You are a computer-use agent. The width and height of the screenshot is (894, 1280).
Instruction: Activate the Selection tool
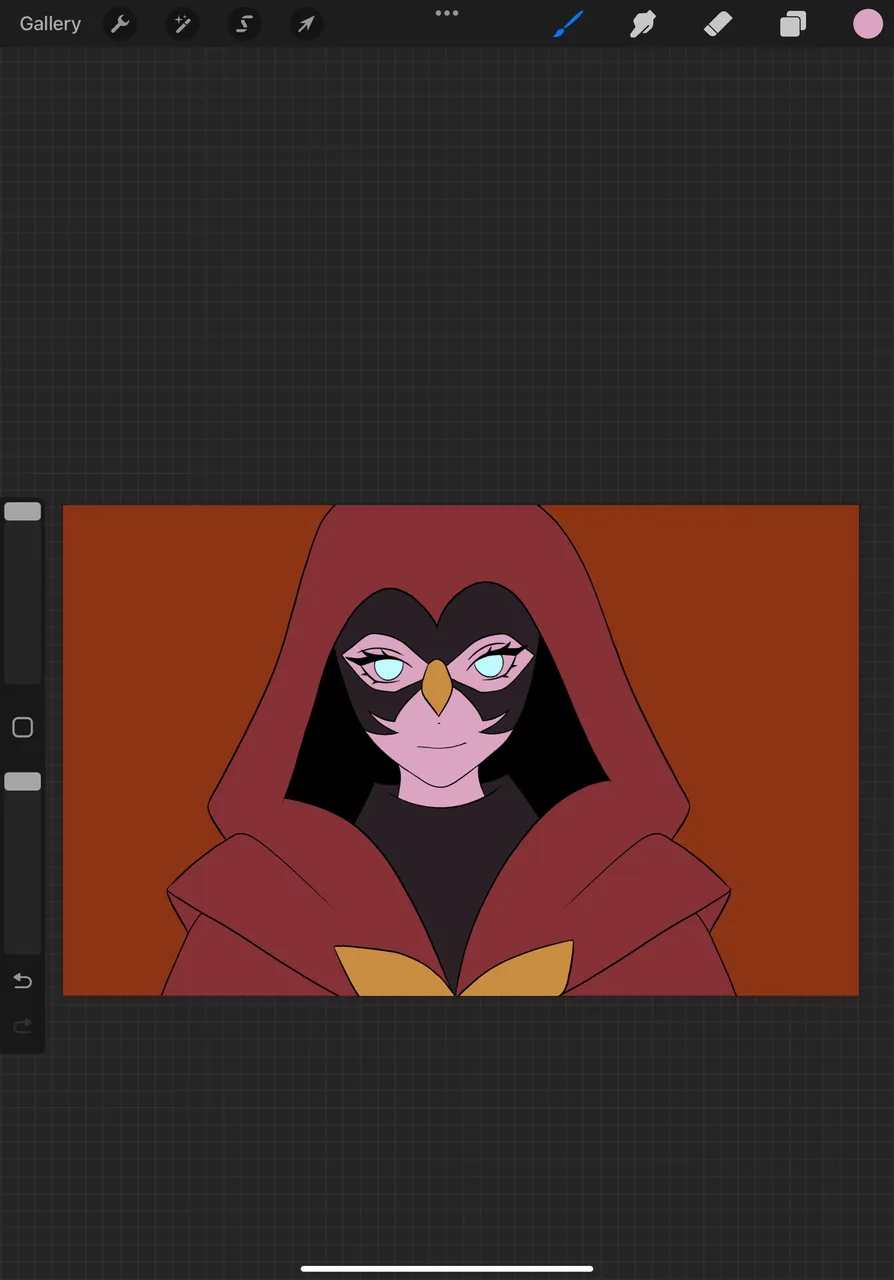coord(244,24)
